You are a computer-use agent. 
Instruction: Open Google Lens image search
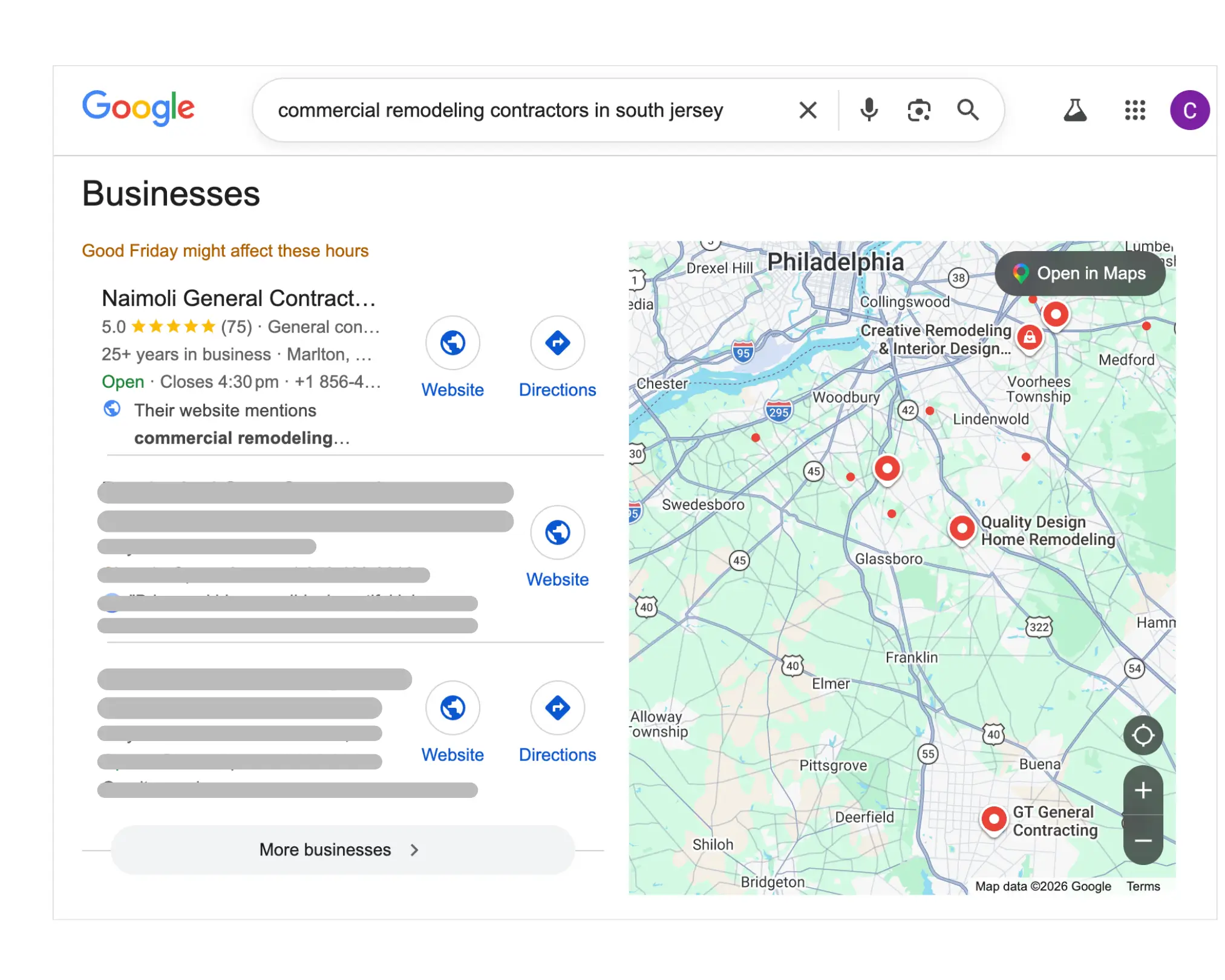pyautogui.click(x=918, y=109)
